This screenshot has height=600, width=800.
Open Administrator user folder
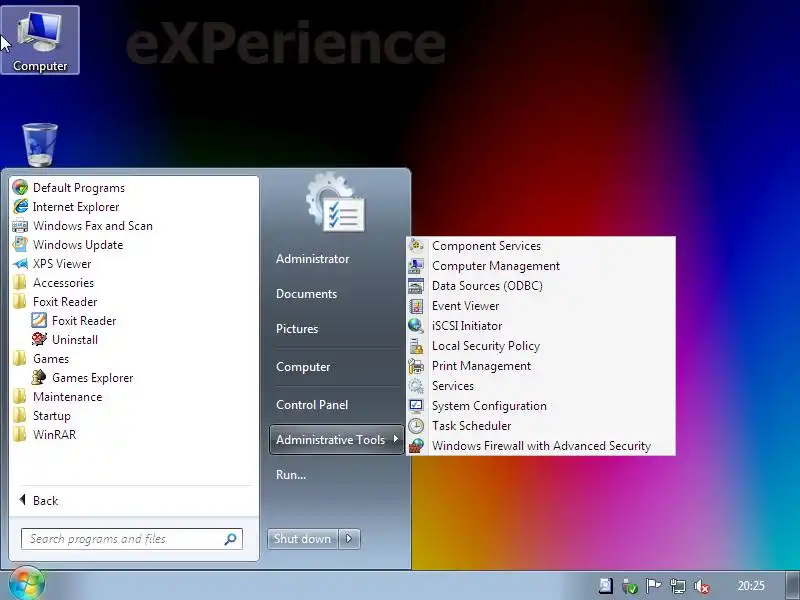tap(313, 259)
